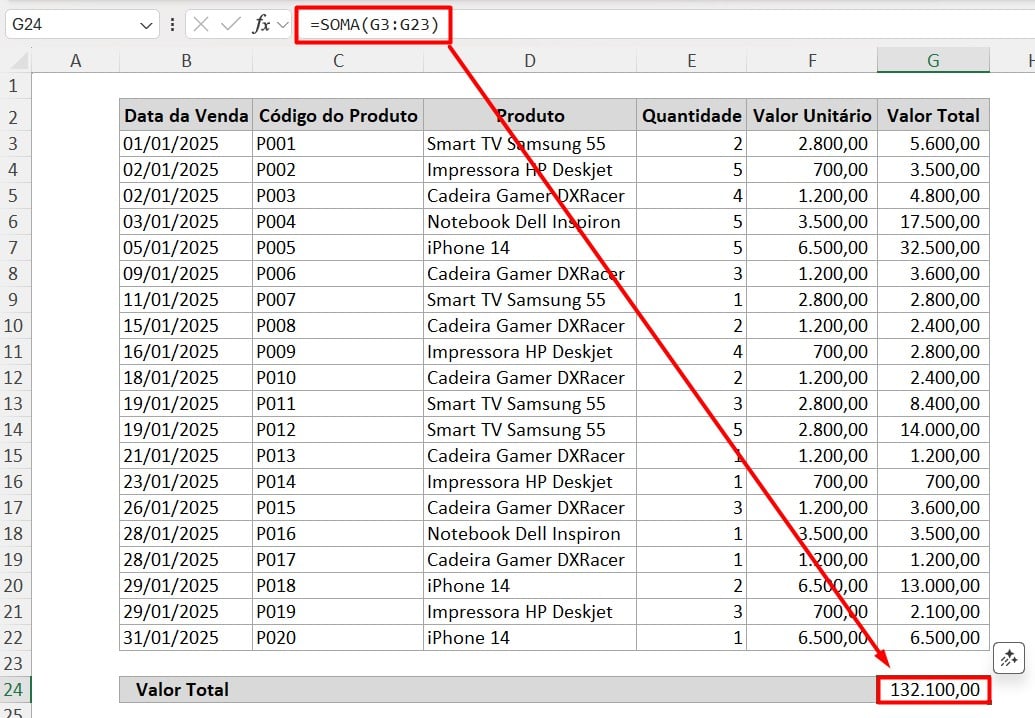1035x718 pixels.
Task: Click 'Notebook Dell Inspiron' in row 6
Action: [x=530, y=222]
